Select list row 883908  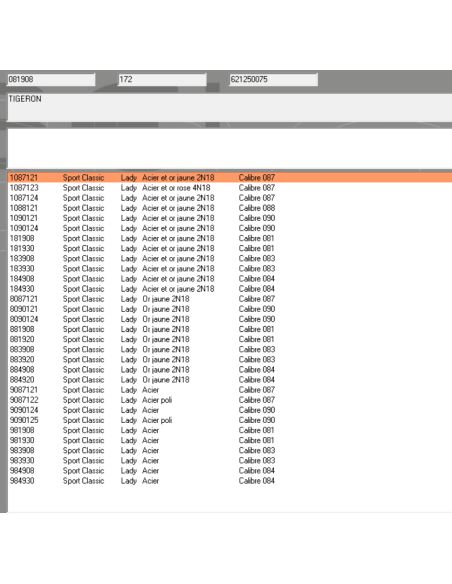coord(230,349)
